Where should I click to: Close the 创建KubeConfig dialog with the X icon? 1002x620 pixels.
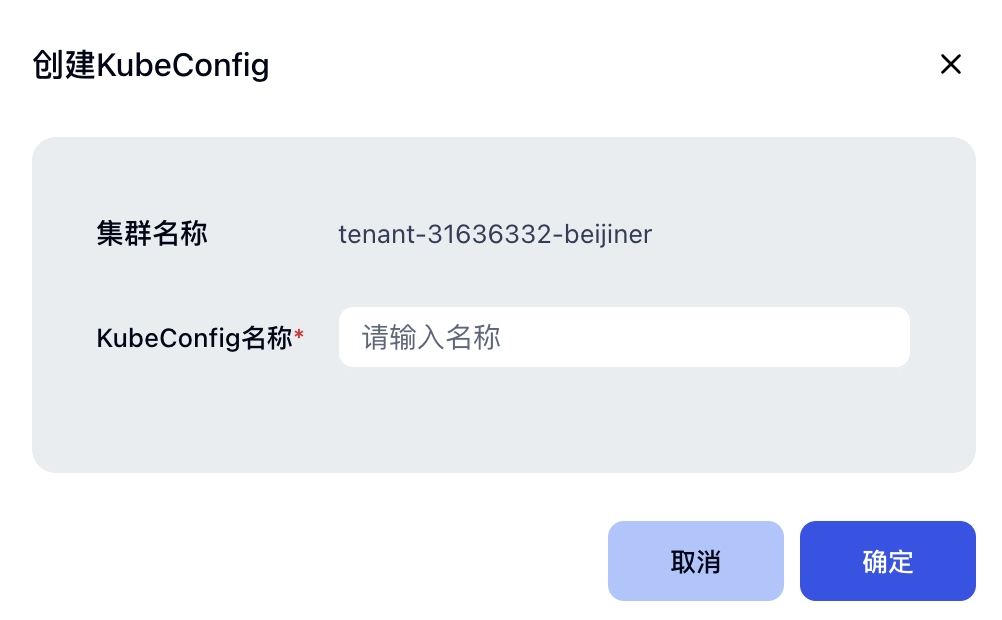(x=950, y=65)
